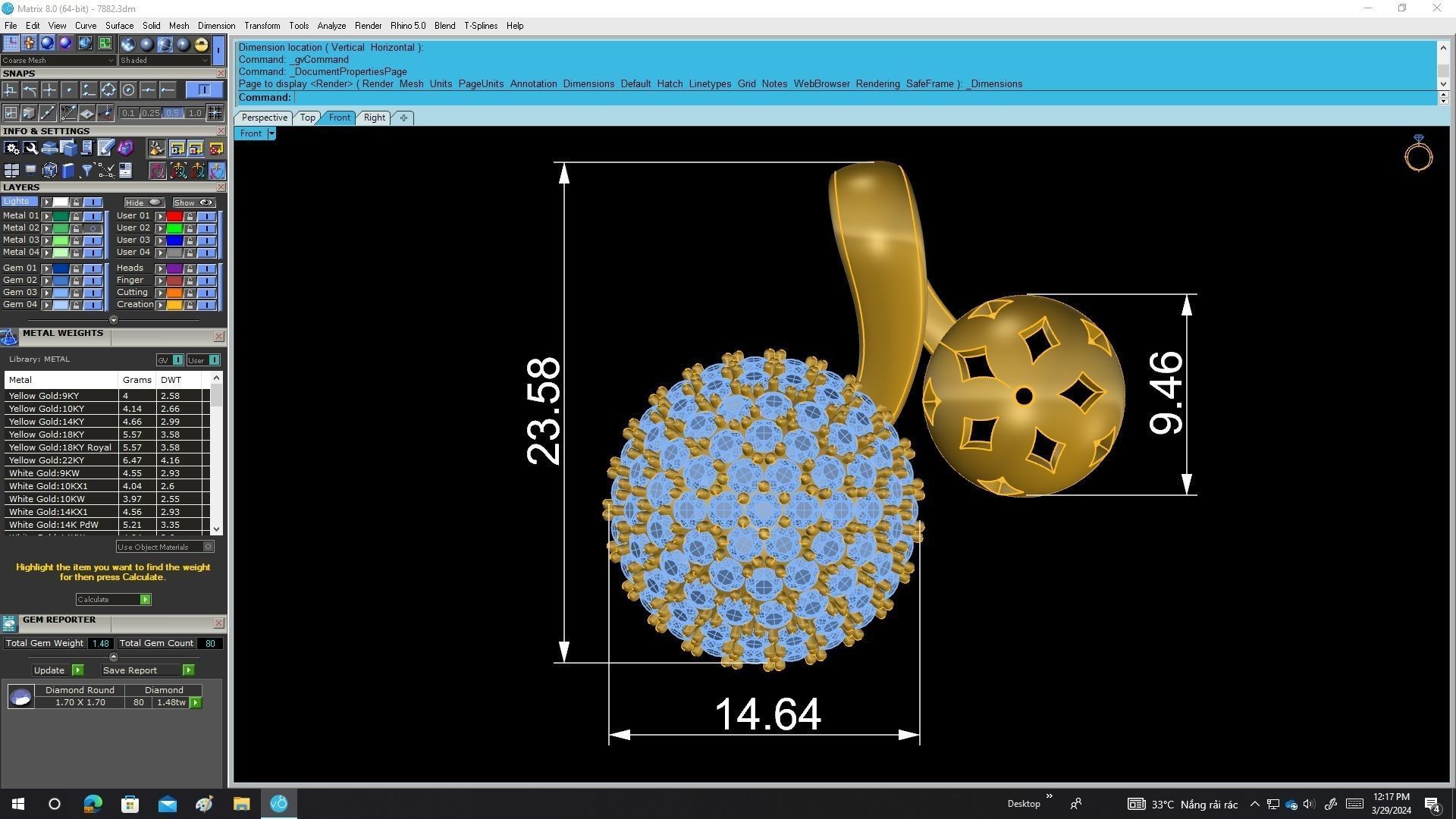1456x819 pixels.
Task: Open the Shaded display mode dropdown
Action: [x=164, y=60]
